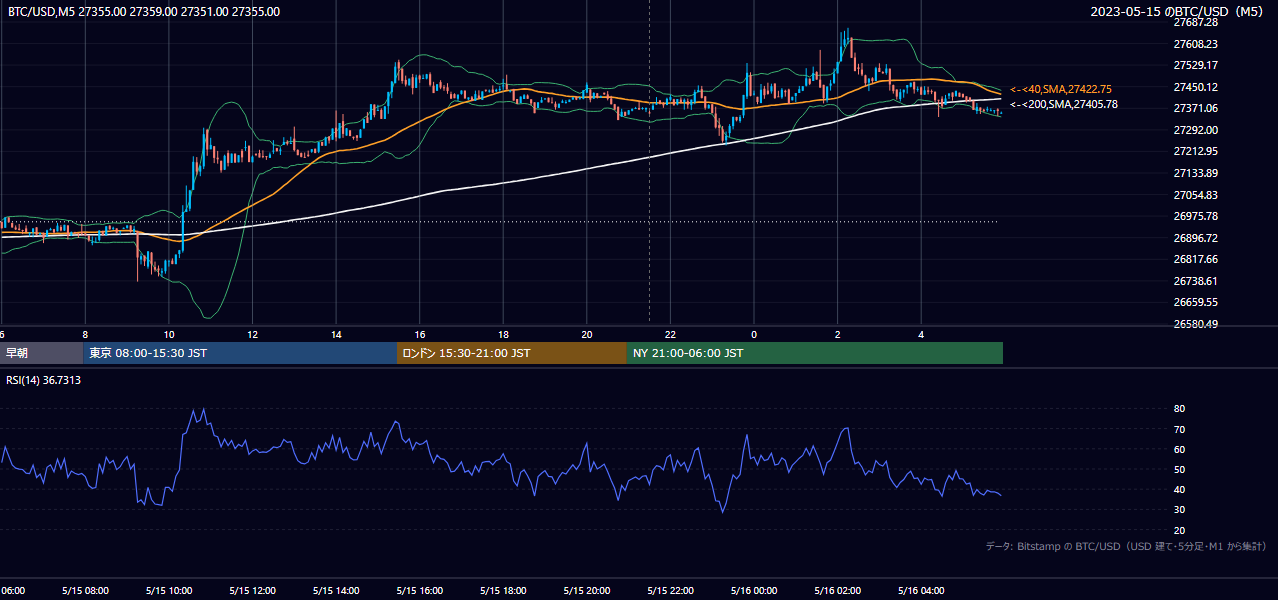The image size is (1278, 600).
Task: Click the 2023-05-15 BTC/USD (M5) chart heading
Action: coord(1179,12)
